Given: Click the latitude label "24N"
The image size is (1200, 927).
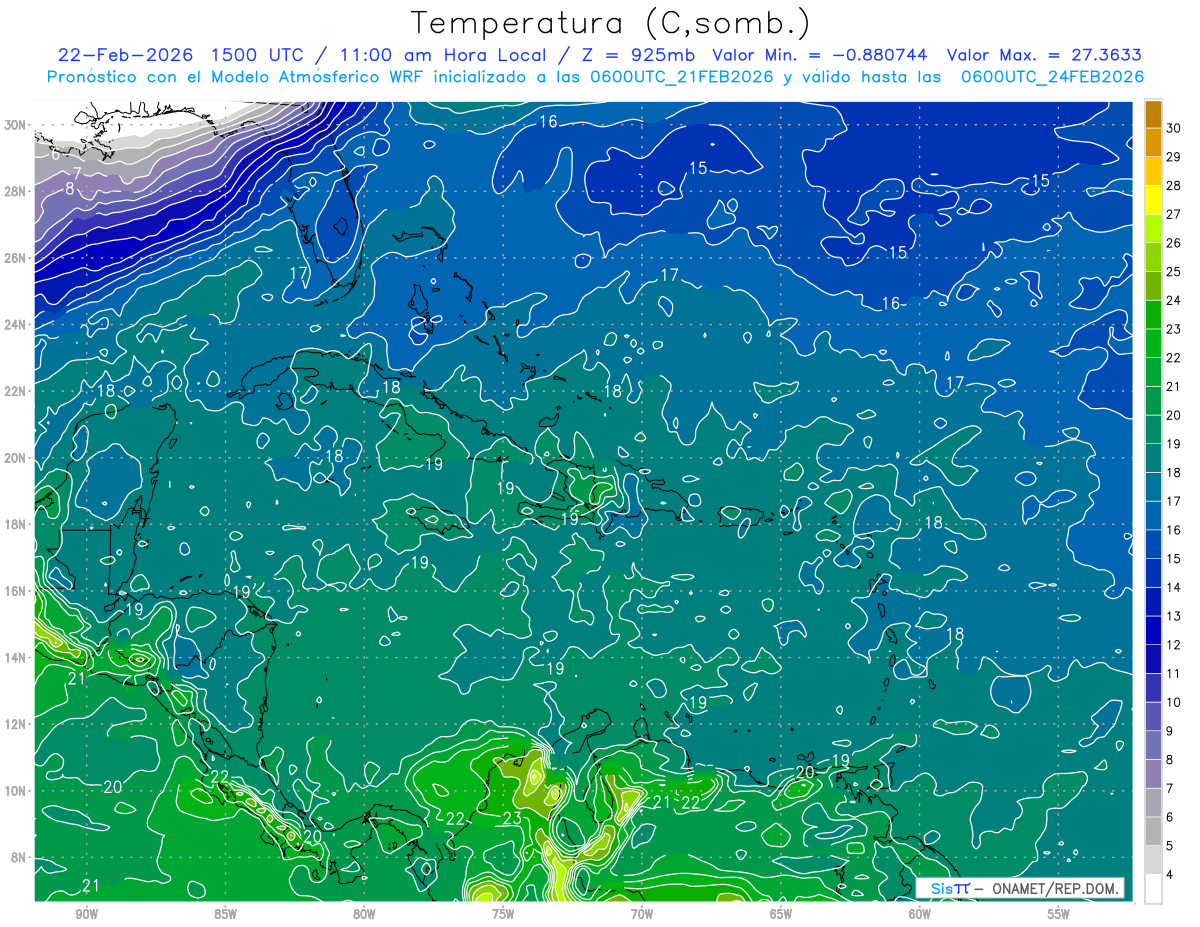Looking at the screenshot, I should 16,325.
